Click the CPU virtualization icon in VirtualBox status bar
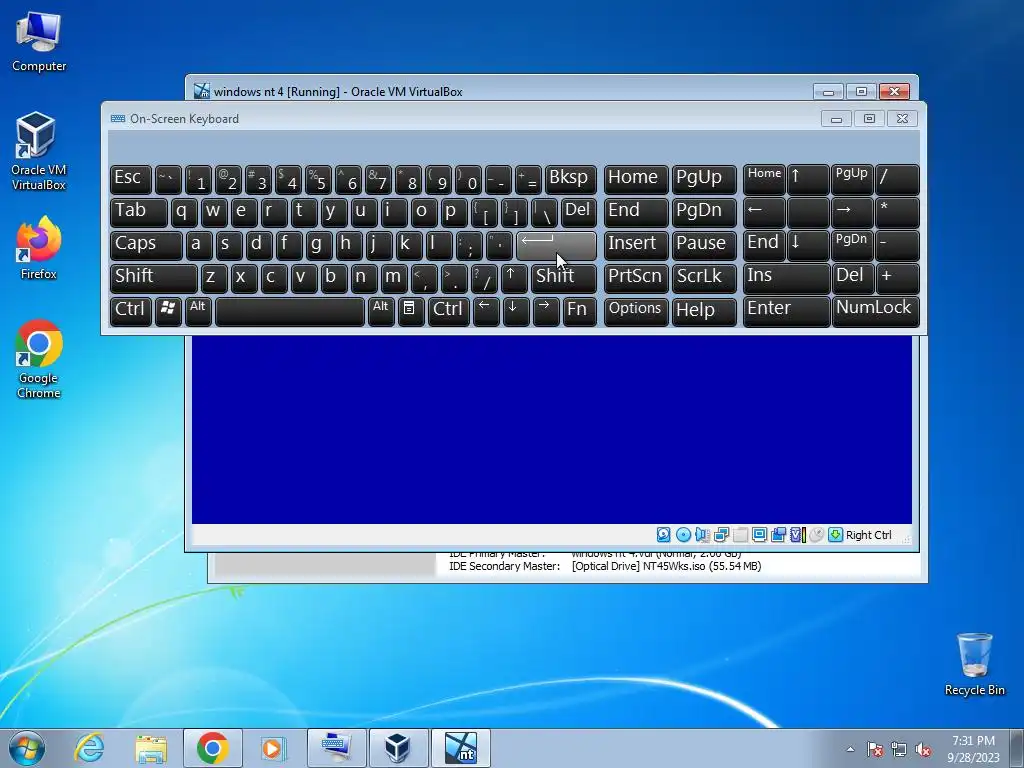 point(797,535)
